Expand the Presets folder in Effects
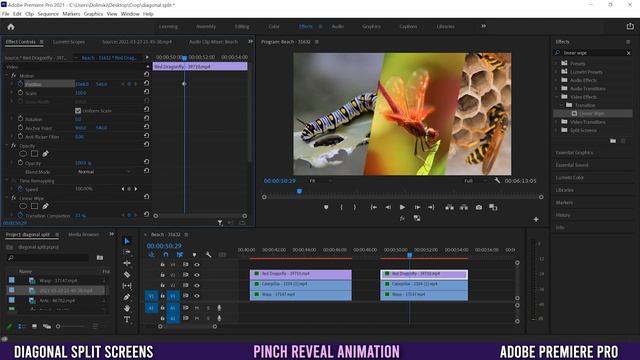This screenshot has width=640, height=360. pos(556,63)
